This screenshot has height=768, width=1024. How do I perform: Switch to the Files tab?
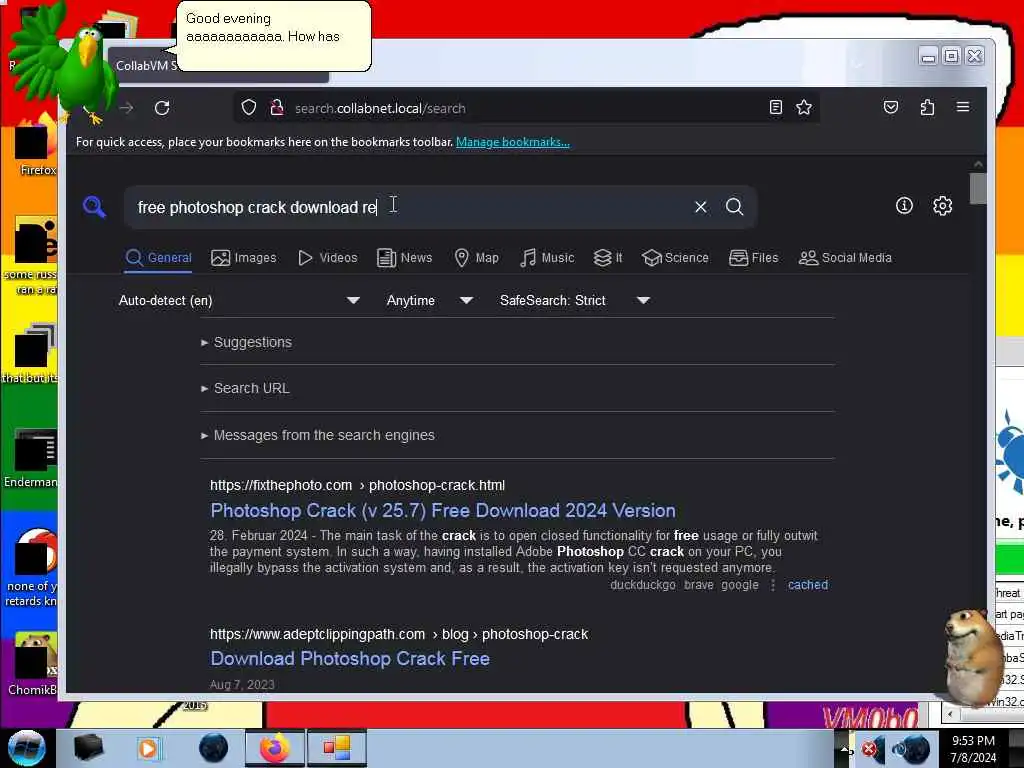[x=754, y=258]
